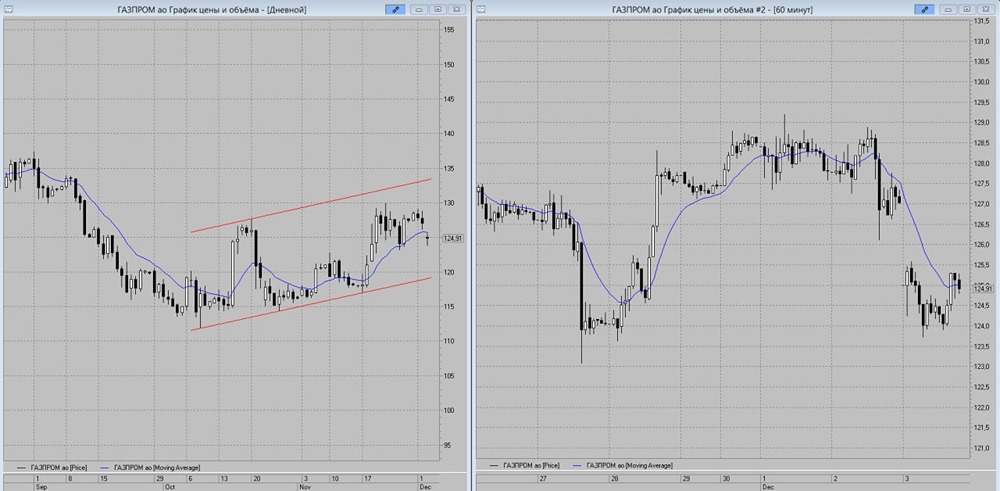Click the Dec month label on the Дневной time axis
The width and height of the screenshot is (1000, 491).
pyautogui.click(x=425, y=487)
